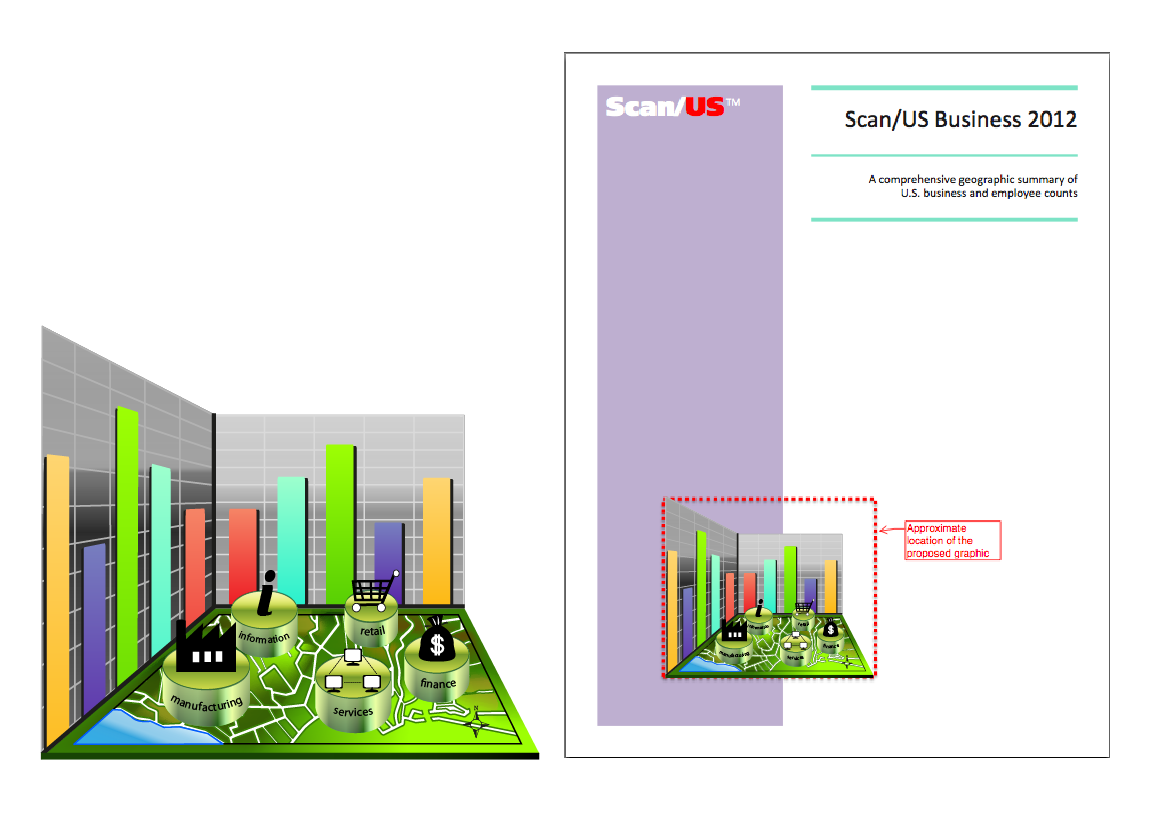The height and width of the screenshot is (836, 1168).
Task: Click the dollar money bag icon
Action: tap(437, 640)
